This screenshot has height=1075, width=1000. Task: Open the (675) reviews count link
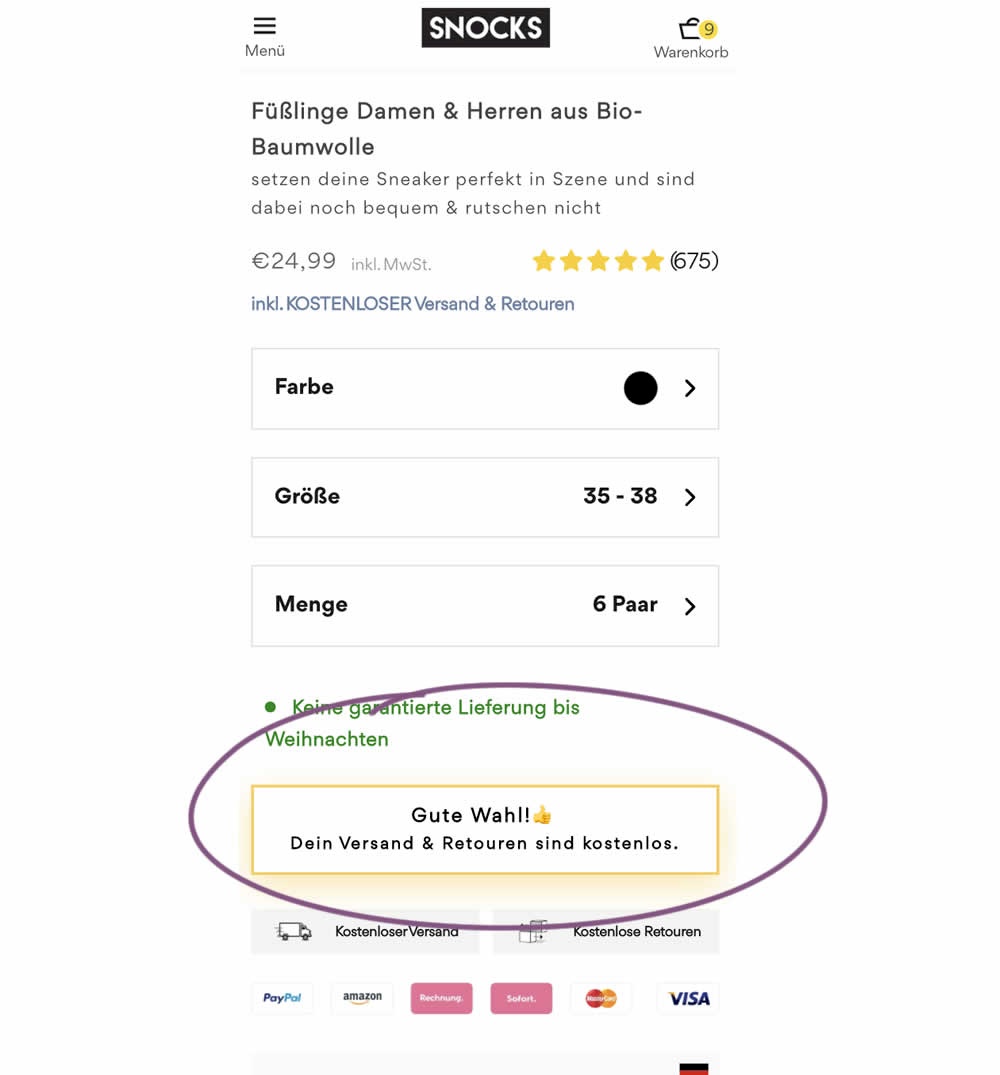pyautogui.click(x=694, y=261)
